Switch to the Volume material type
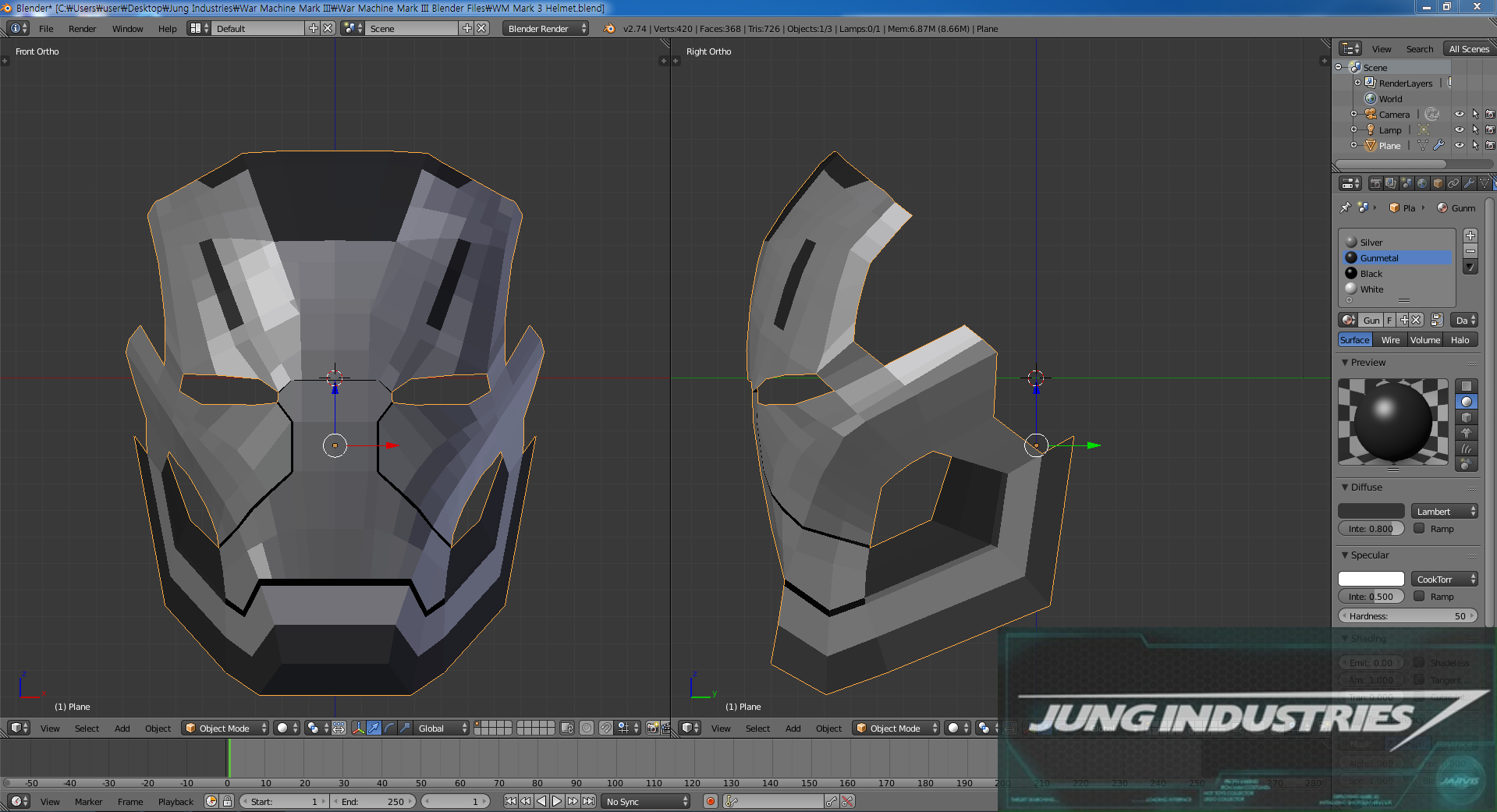Viewport: 1497px width, 812px height. (x=1424, y=339)
